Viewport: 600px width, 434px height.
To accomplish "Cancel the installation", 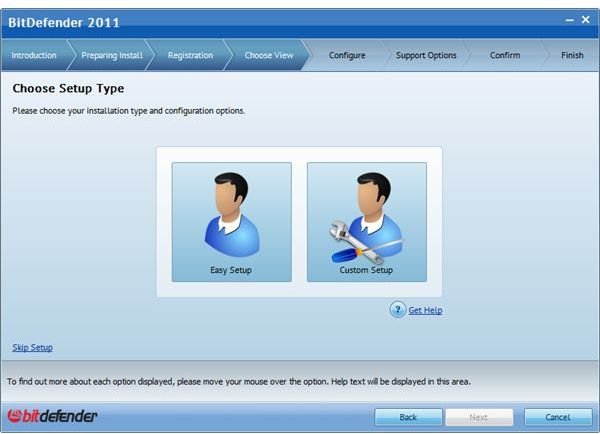I will 558,417.
